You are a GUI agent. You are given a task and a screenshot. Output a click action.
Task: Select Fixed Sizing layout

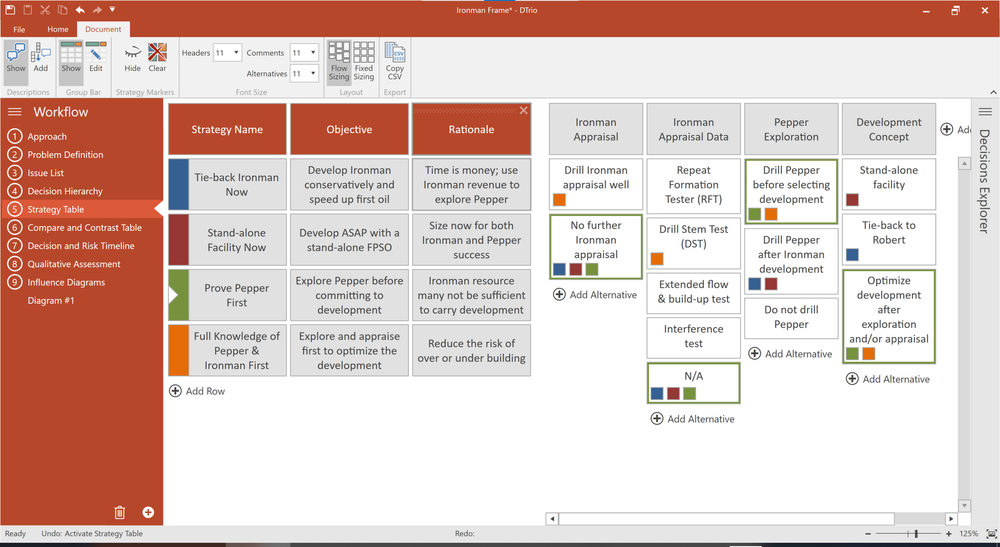364,61
